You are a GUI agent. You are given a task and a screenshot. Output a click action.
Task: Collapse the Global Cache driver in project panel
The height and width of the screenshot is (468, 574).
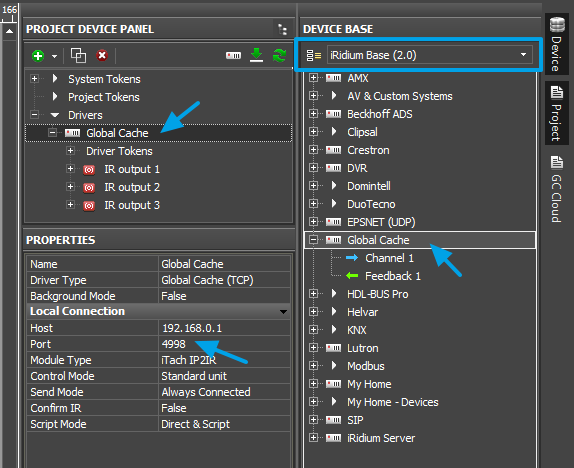point(52,133)
